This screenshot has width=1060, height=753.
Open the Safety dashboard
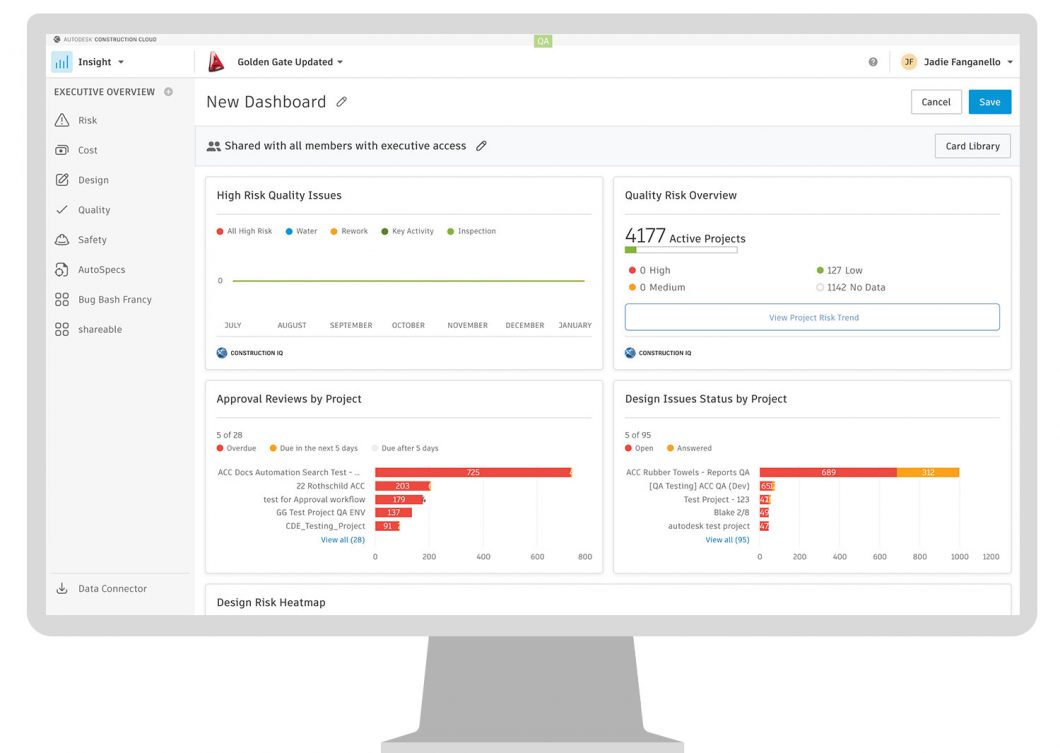[x=92, y=239]
